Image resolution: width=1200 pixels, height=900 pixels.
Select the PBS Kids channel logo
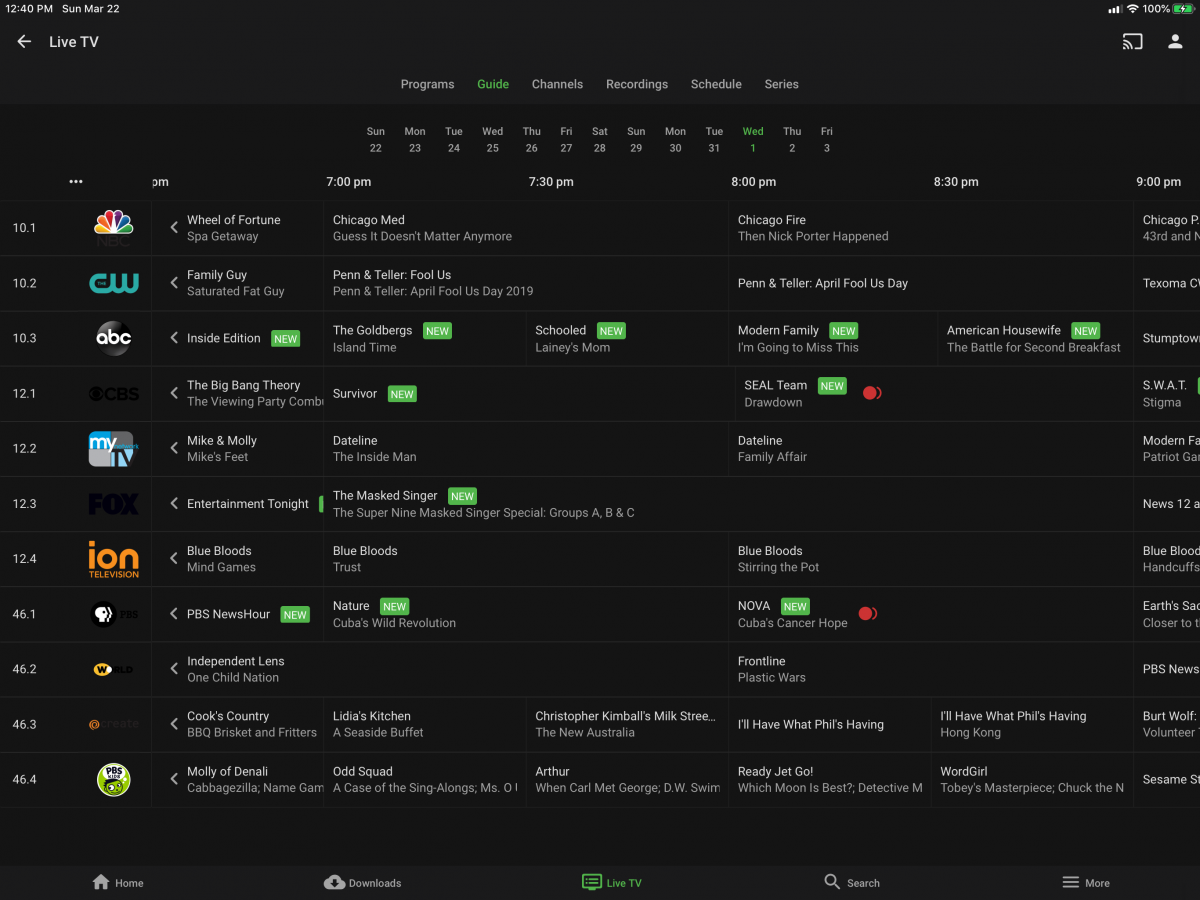[114, 779]
